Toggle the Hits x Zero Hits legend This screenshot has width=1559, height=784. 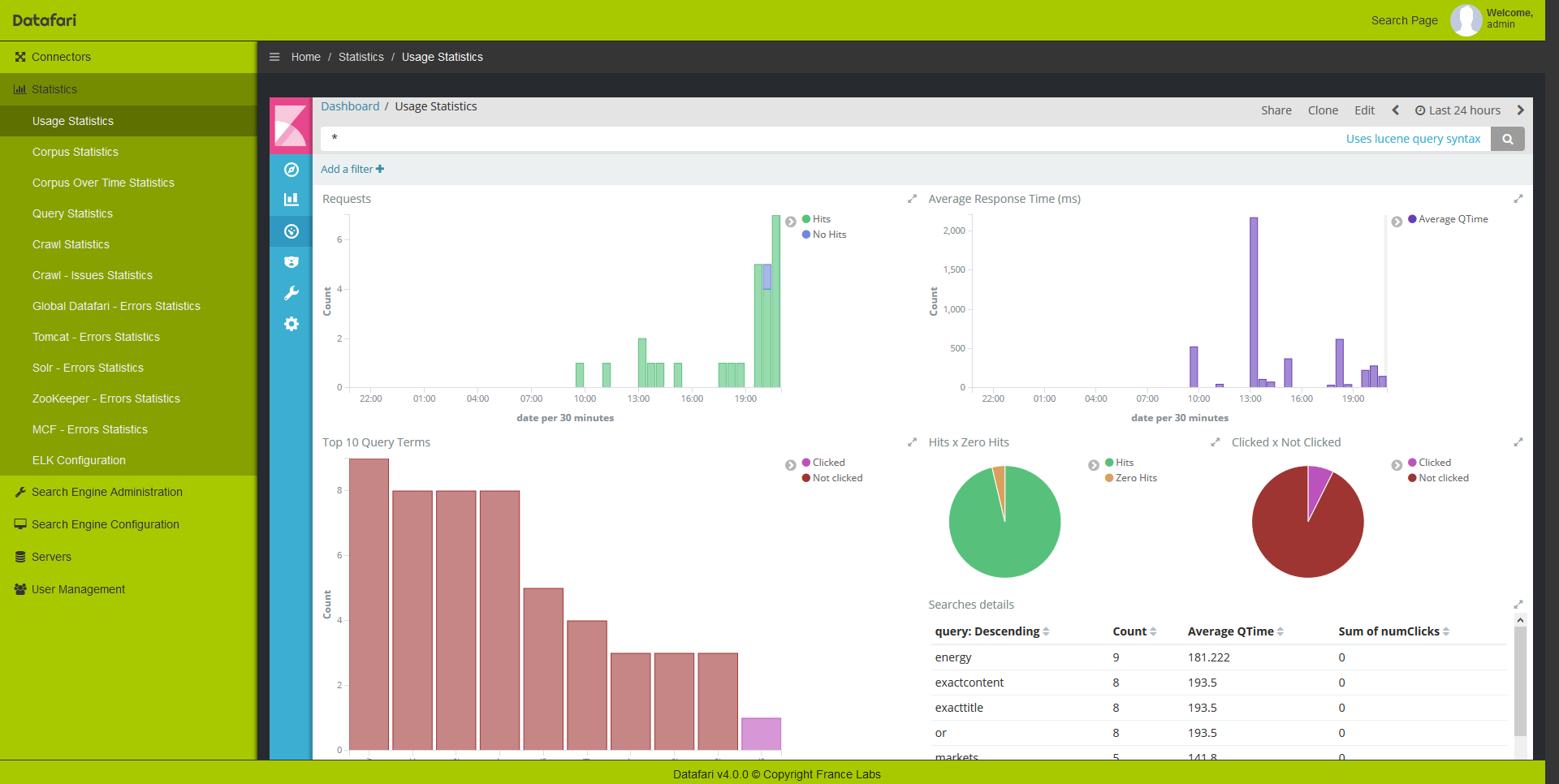(1094, 465)
